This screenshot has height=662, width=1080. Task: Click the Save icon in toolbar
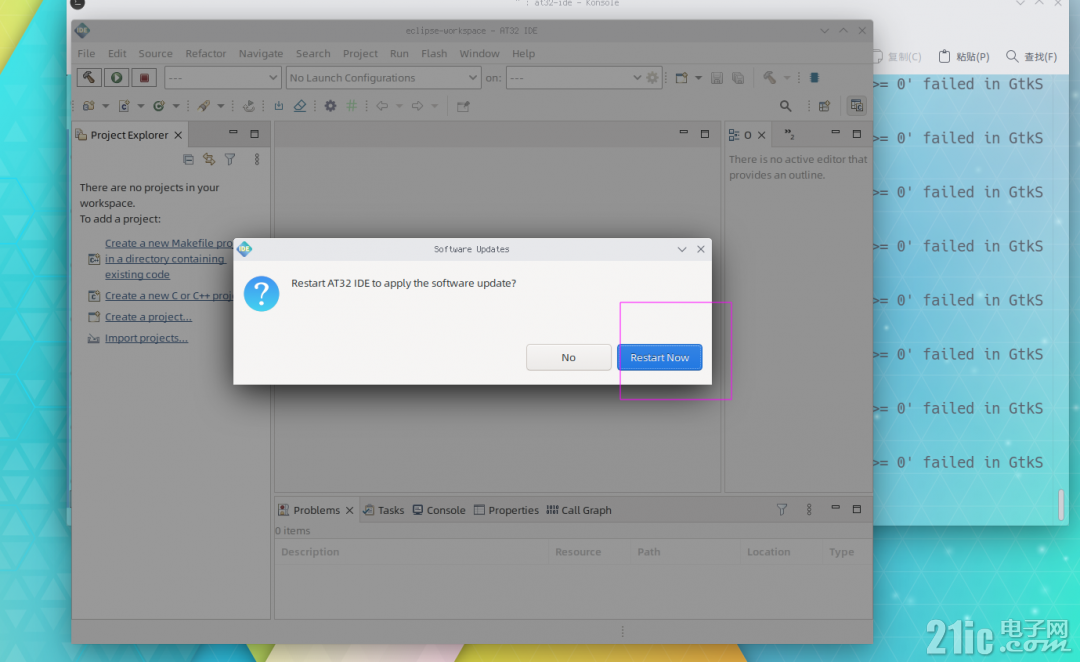coord(716,78)
